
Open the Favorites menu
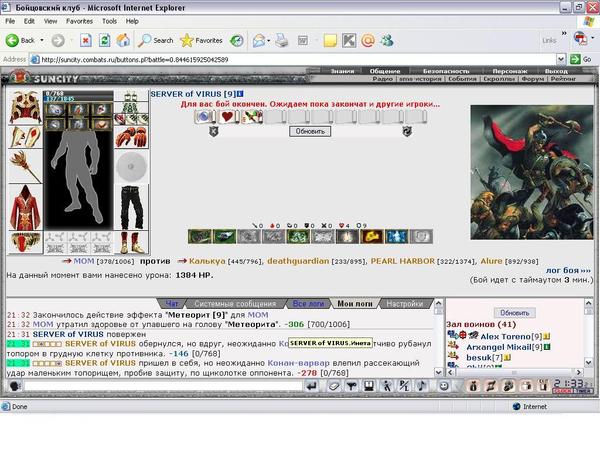click(x=79, y=21)
